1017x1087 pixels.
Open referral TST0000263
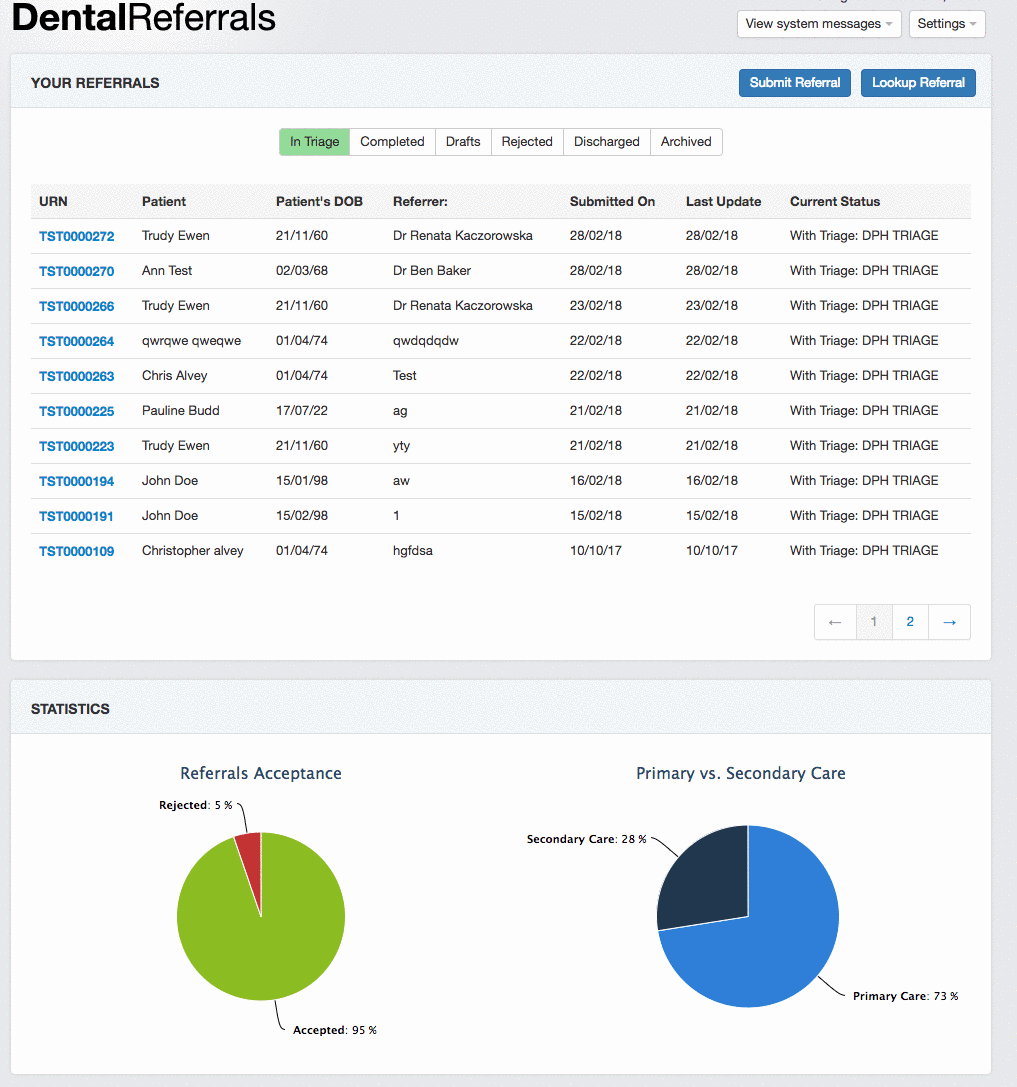pos(76,376)
